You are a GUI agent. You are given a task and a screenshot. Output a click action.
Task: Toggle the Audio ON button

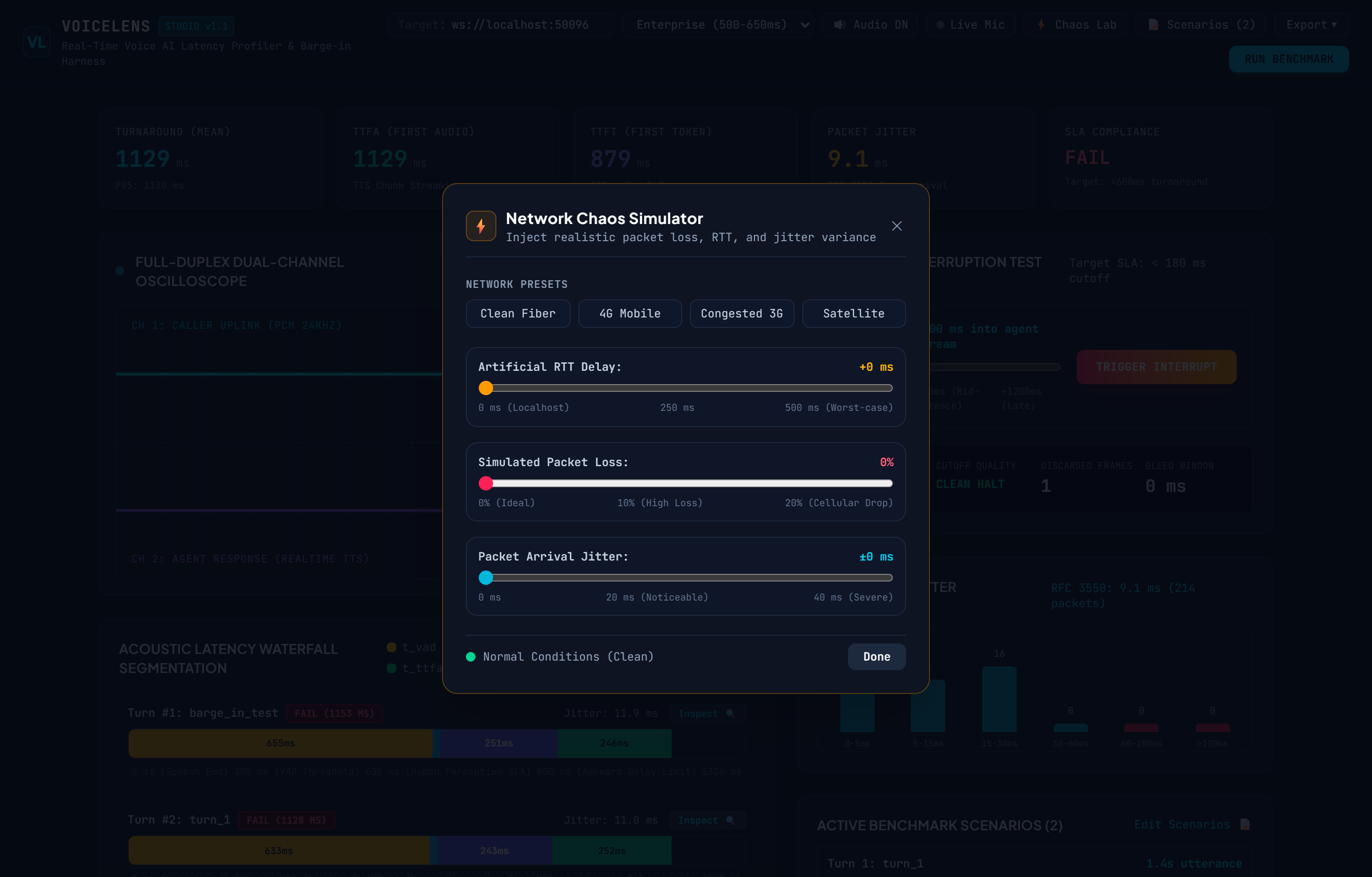(x=870, y=24)
